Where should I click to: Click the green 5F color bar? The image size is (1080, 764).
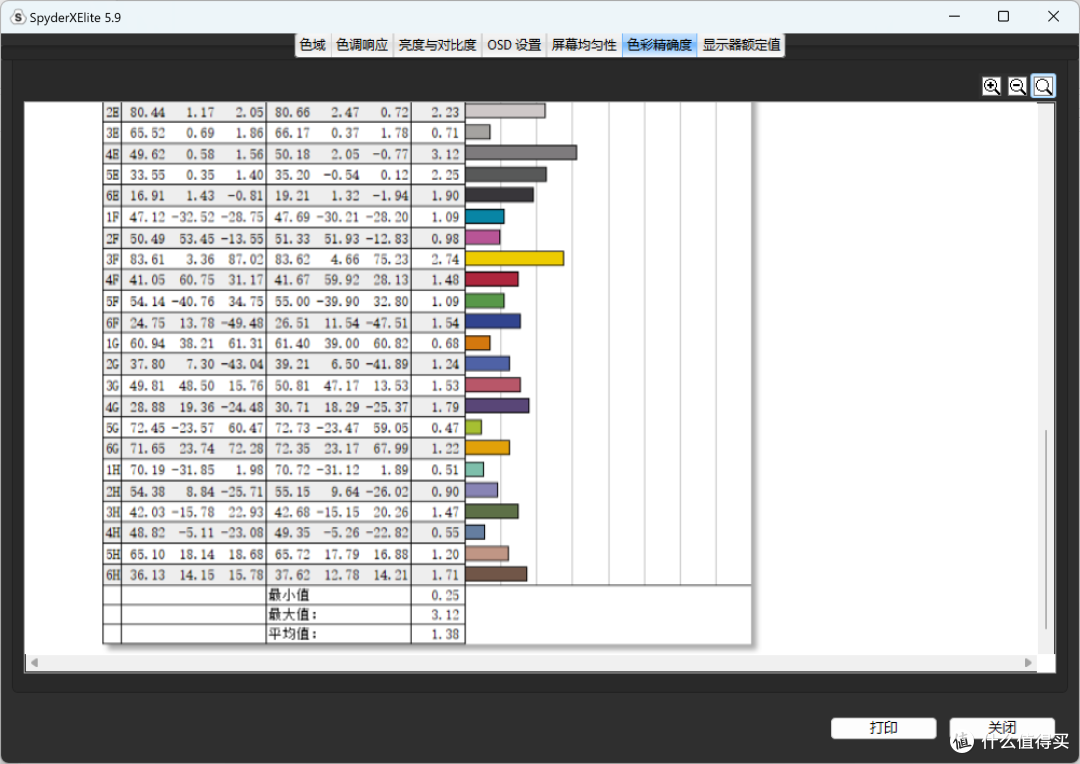click(x=485, y=300)
